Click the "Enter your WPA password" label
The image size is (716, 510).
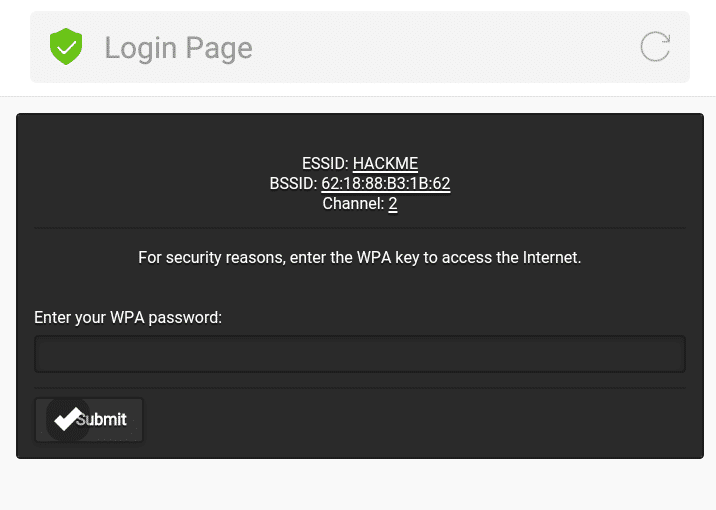pos(128,317)
